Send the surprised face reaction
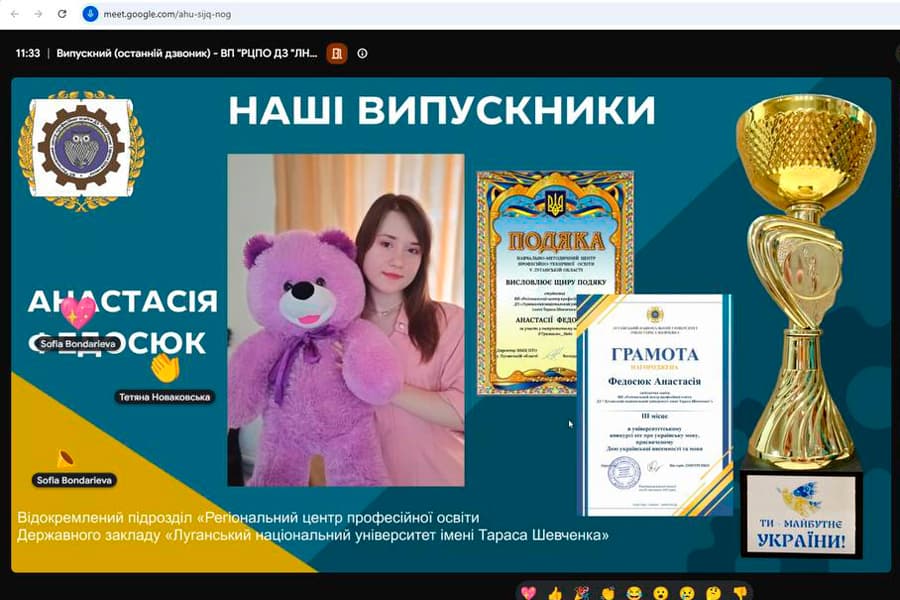The height and width of the screenshot is (600, 900). [661, 593]
